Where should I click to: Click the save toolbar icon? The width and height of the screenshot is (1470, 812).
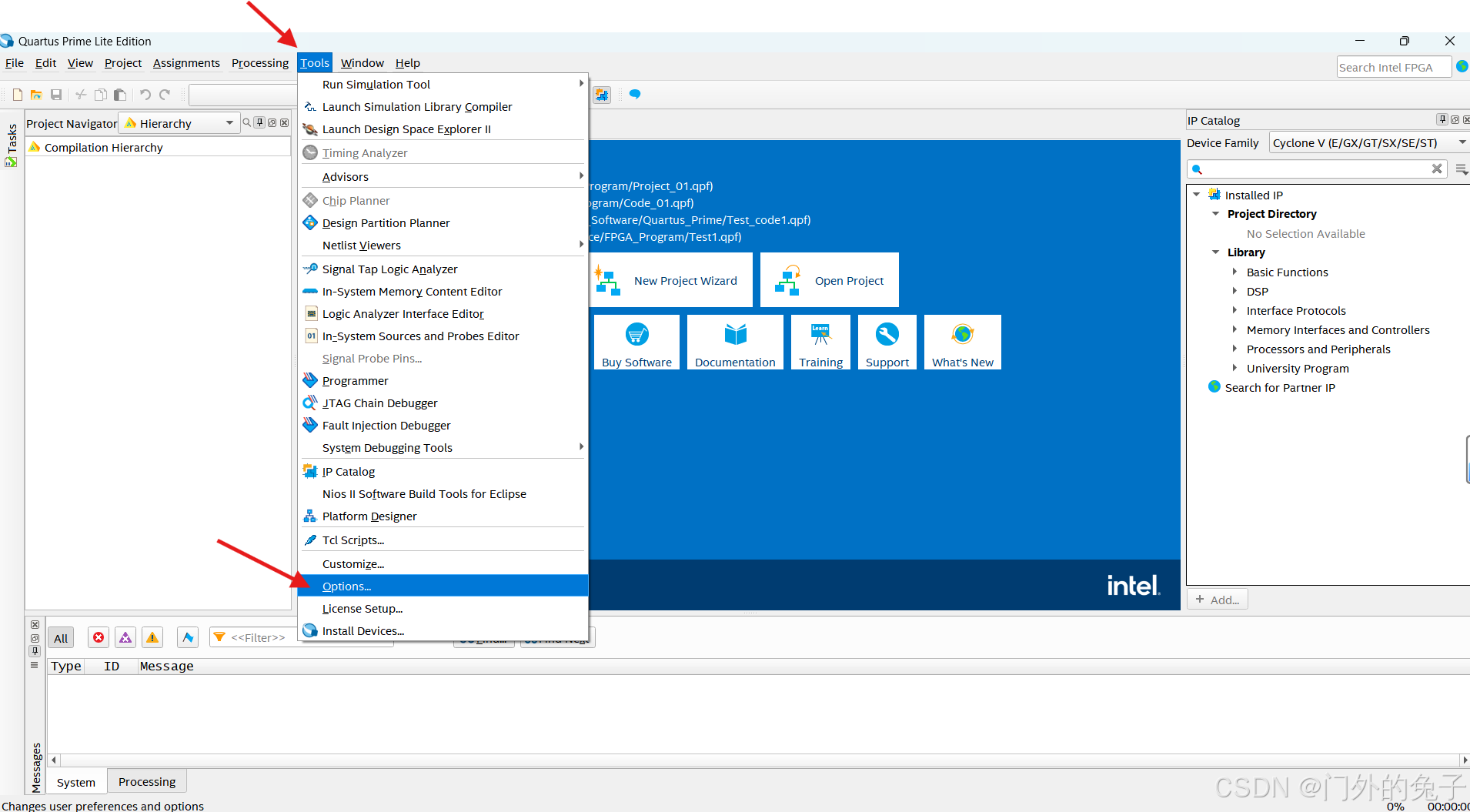tap(56, 95)
